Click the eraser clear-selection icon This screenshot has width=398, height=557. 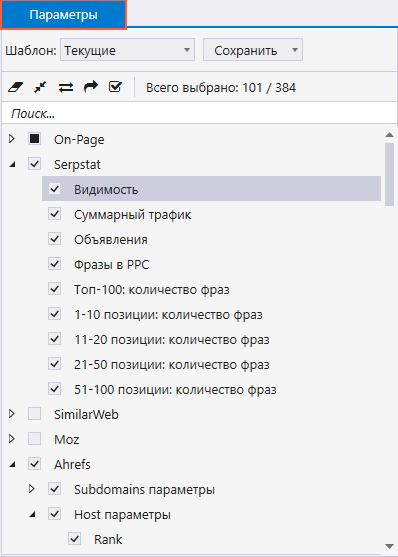[15, 87]
